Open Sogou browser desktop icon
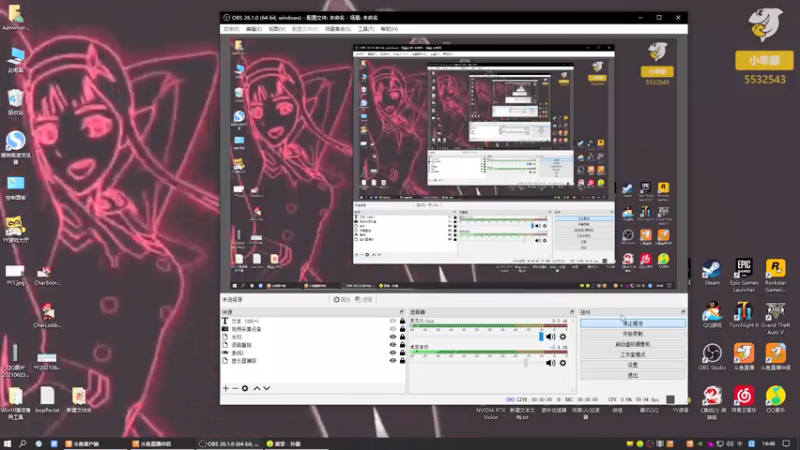The image size is (800, 450). click(x=15, y=147)
